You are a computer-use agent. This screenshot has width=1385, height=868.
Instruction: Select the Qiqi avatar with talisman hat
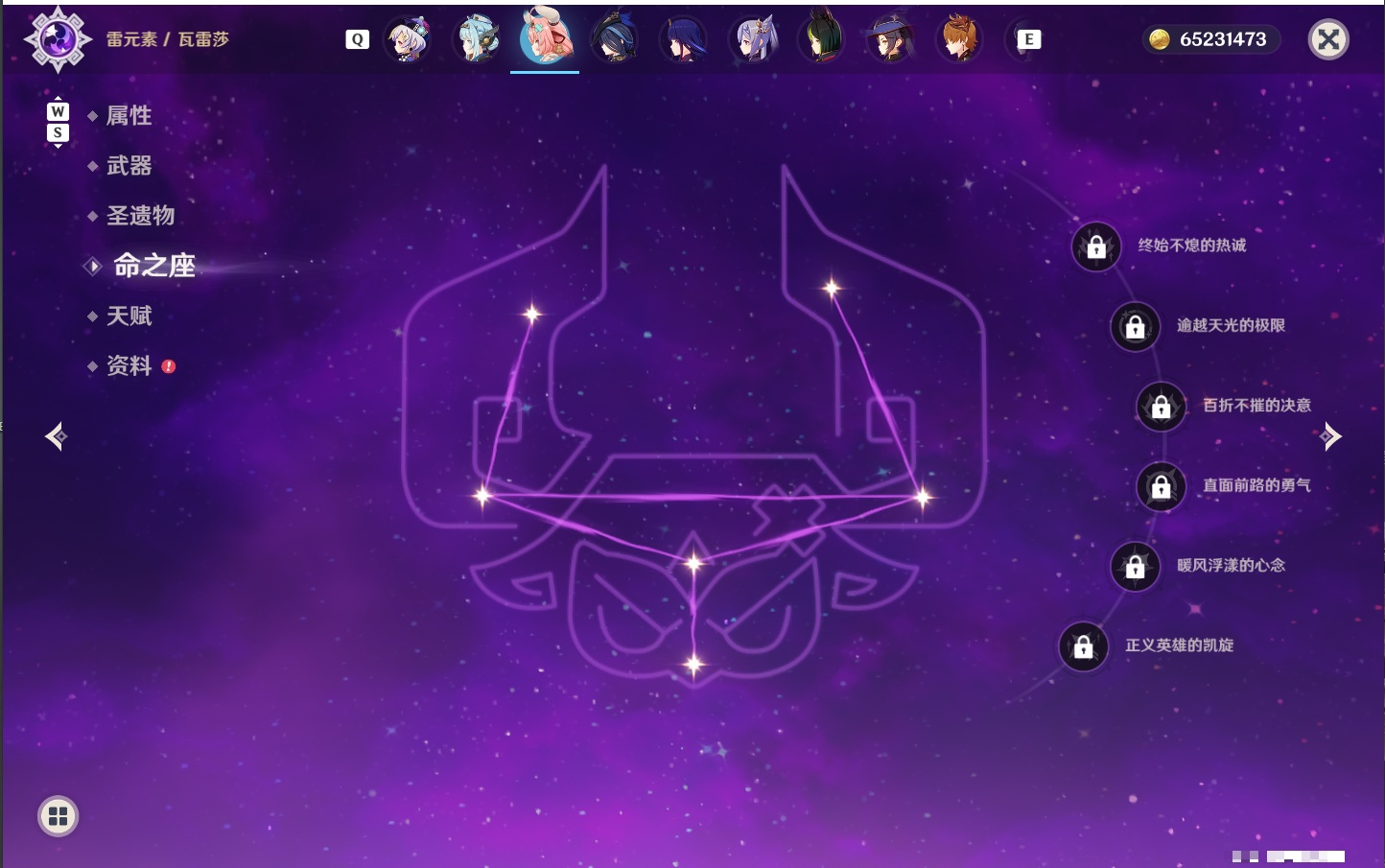(x=408, y=39)
